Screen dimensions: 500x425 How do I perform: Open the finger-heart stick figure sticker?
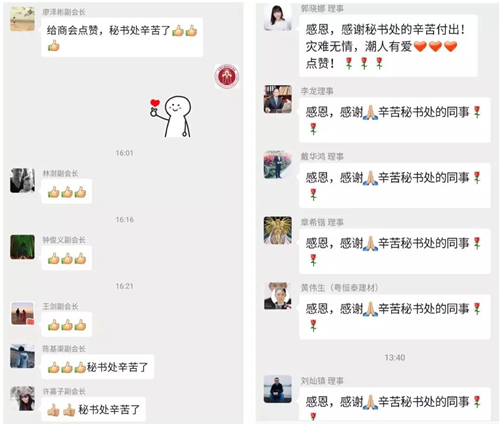[171, 116]
